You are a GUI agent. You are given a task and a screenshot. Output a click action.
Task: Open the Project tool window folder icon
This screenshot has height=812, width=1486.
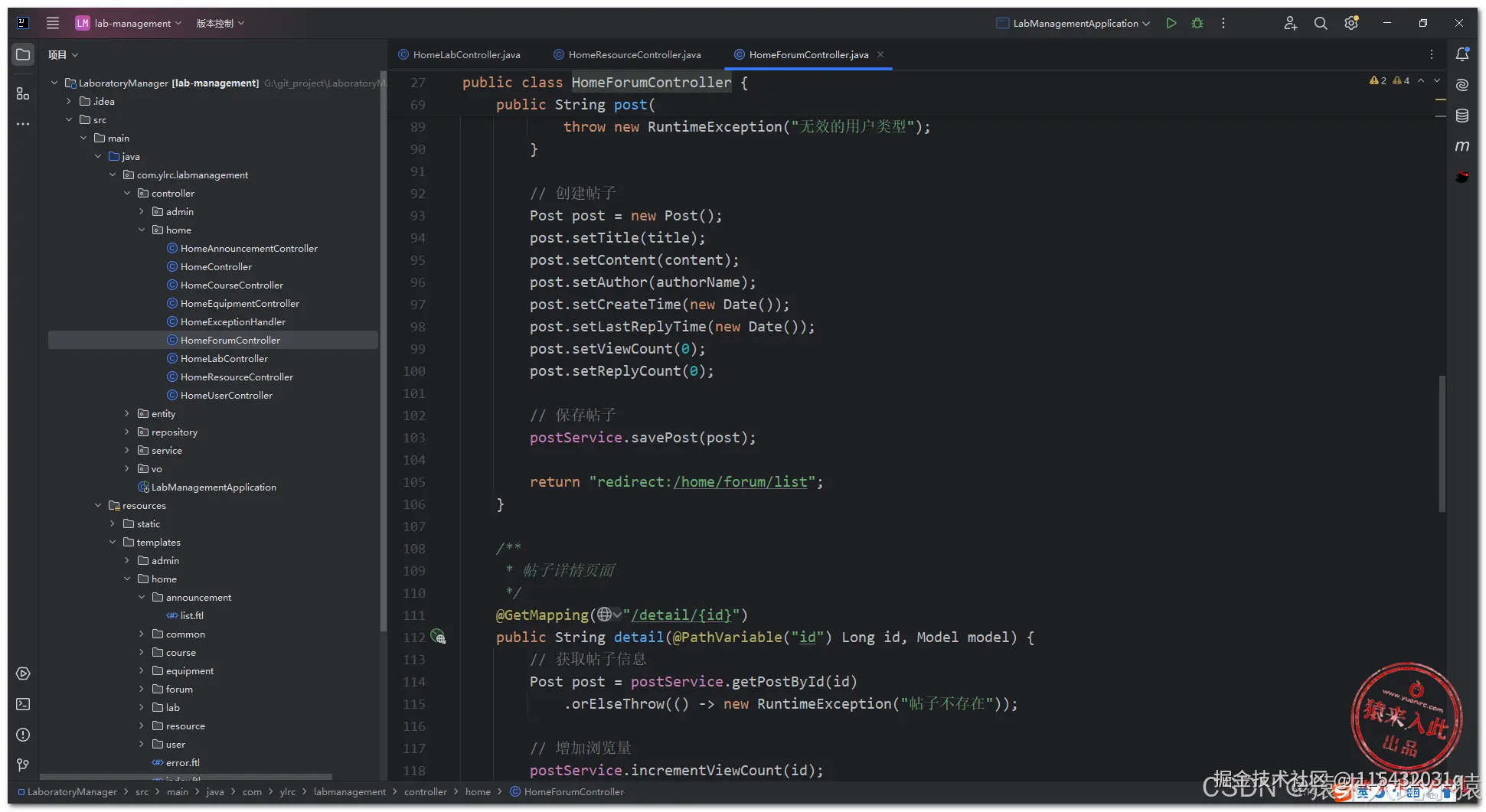pyautogui.click(x=23, y=54)
